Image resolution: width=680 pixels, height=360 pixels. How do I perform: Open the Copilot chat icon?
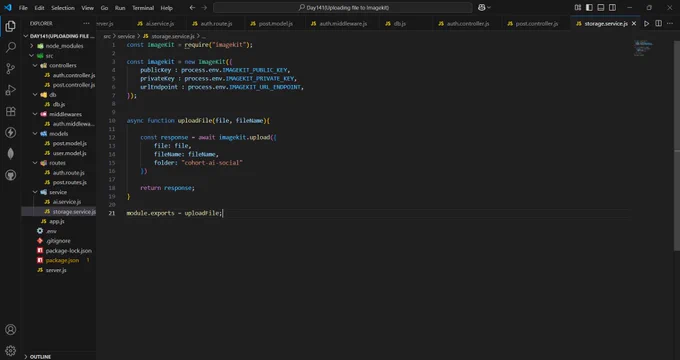(x=481, y=7)
